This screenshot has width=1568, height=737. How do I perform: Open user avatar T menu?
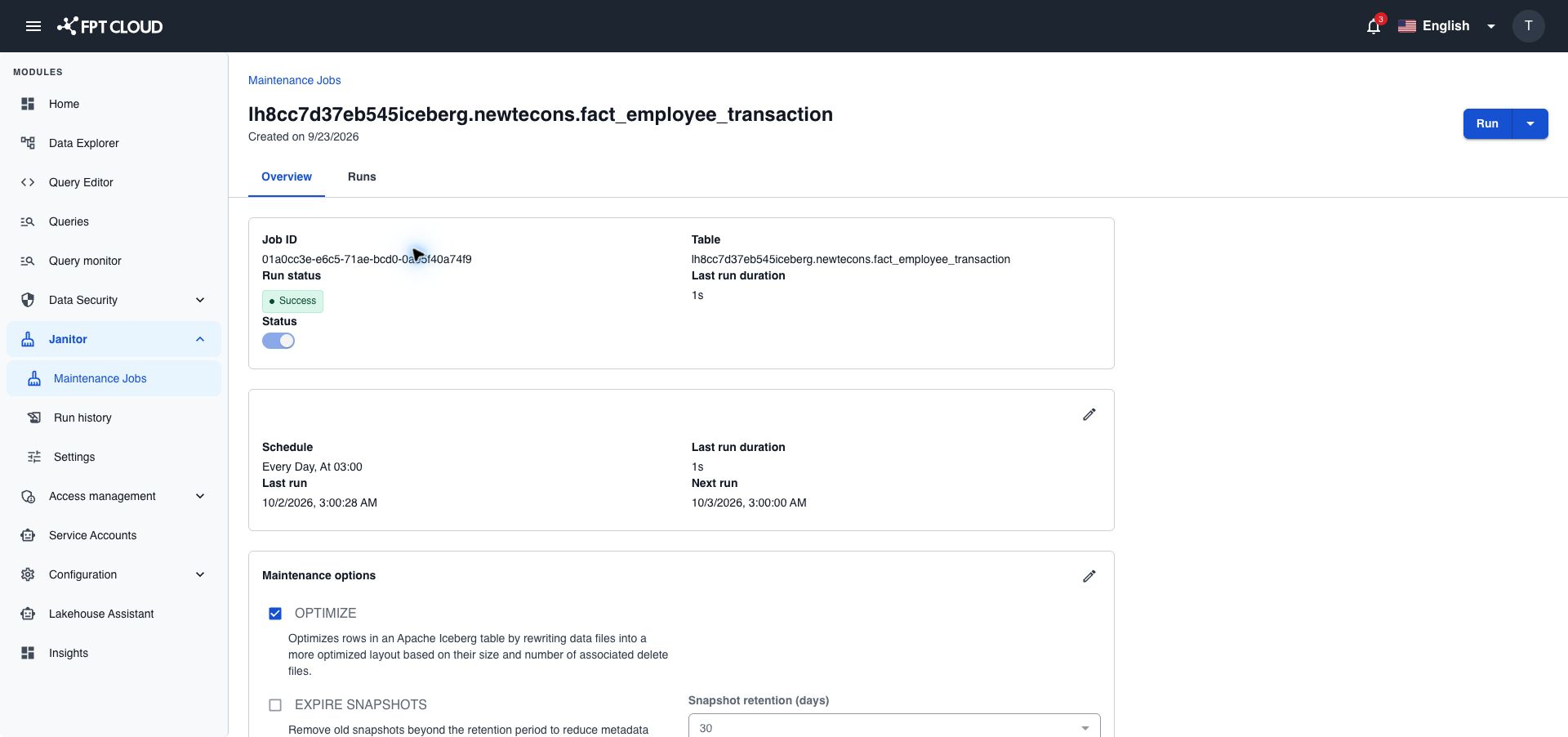[x=1529, y=26]
